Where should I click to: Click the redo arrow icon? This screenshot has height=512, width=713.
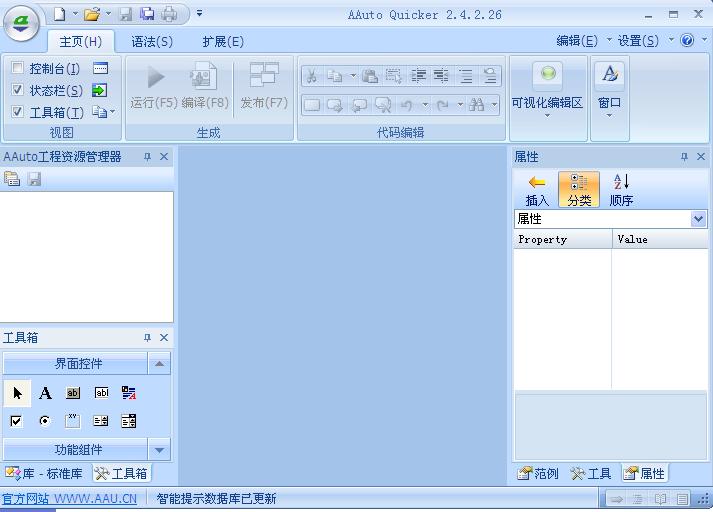(x=442, y=105)
